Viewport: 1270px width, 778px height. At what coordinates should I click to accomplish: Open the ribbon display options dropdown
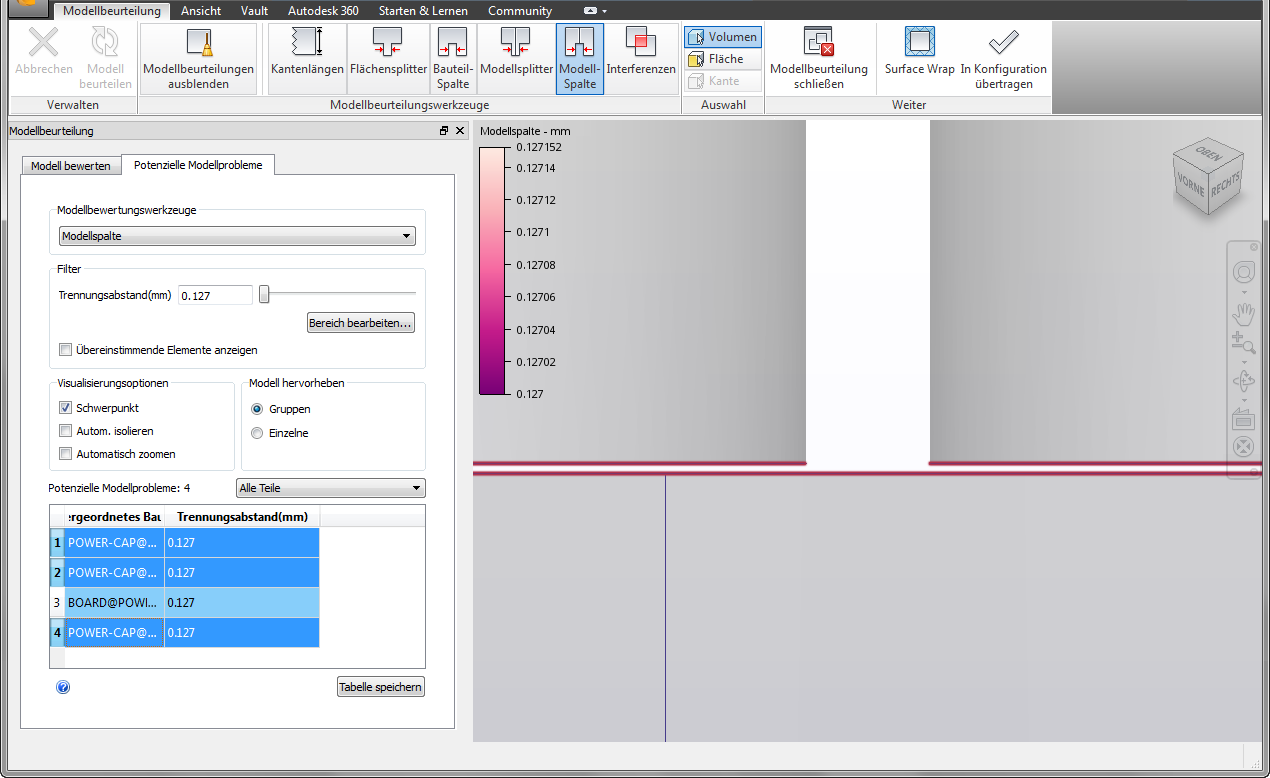(596, 11)
